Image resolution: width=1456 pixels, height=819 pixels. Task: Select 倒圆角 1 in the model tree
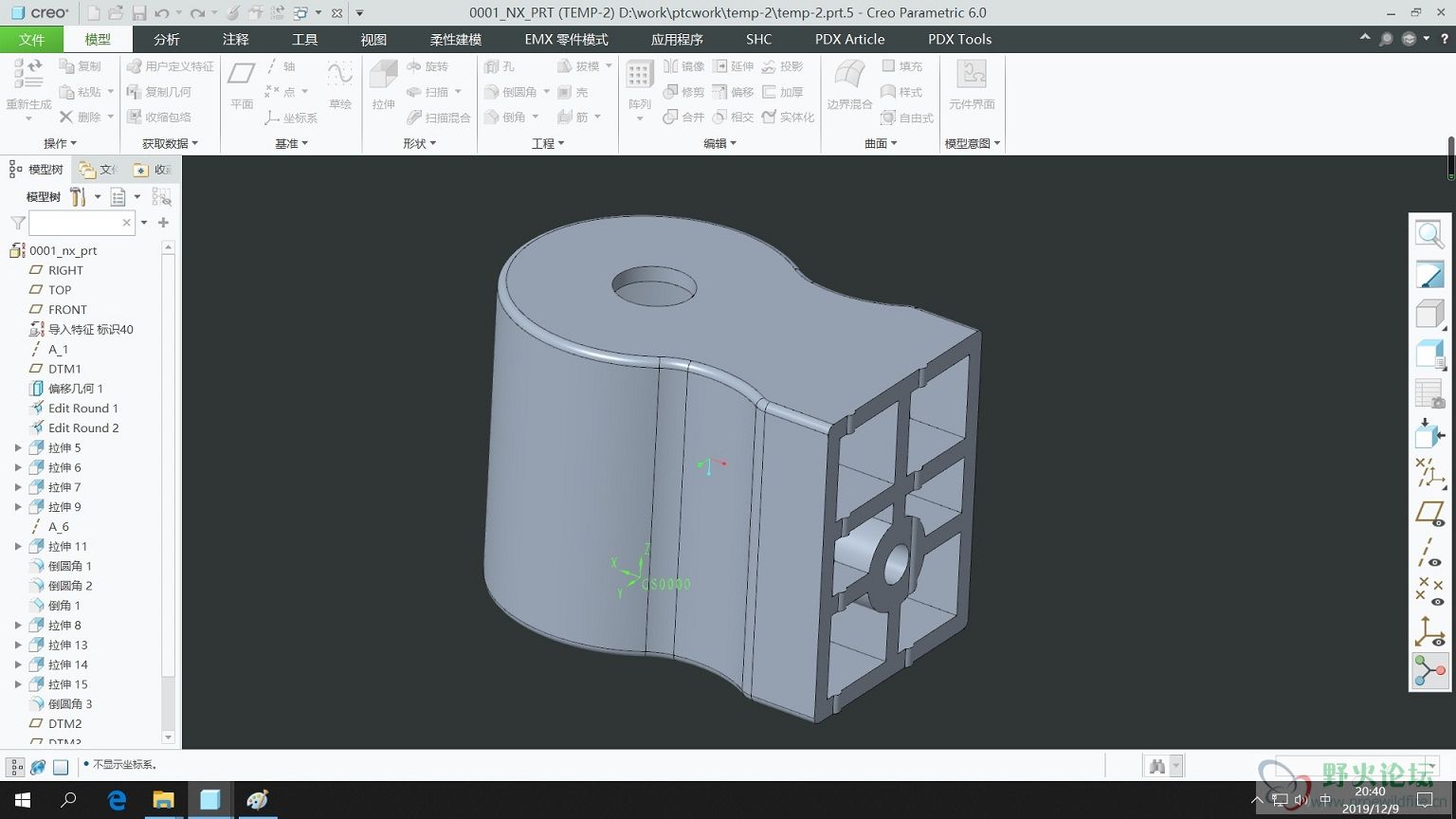69,566
